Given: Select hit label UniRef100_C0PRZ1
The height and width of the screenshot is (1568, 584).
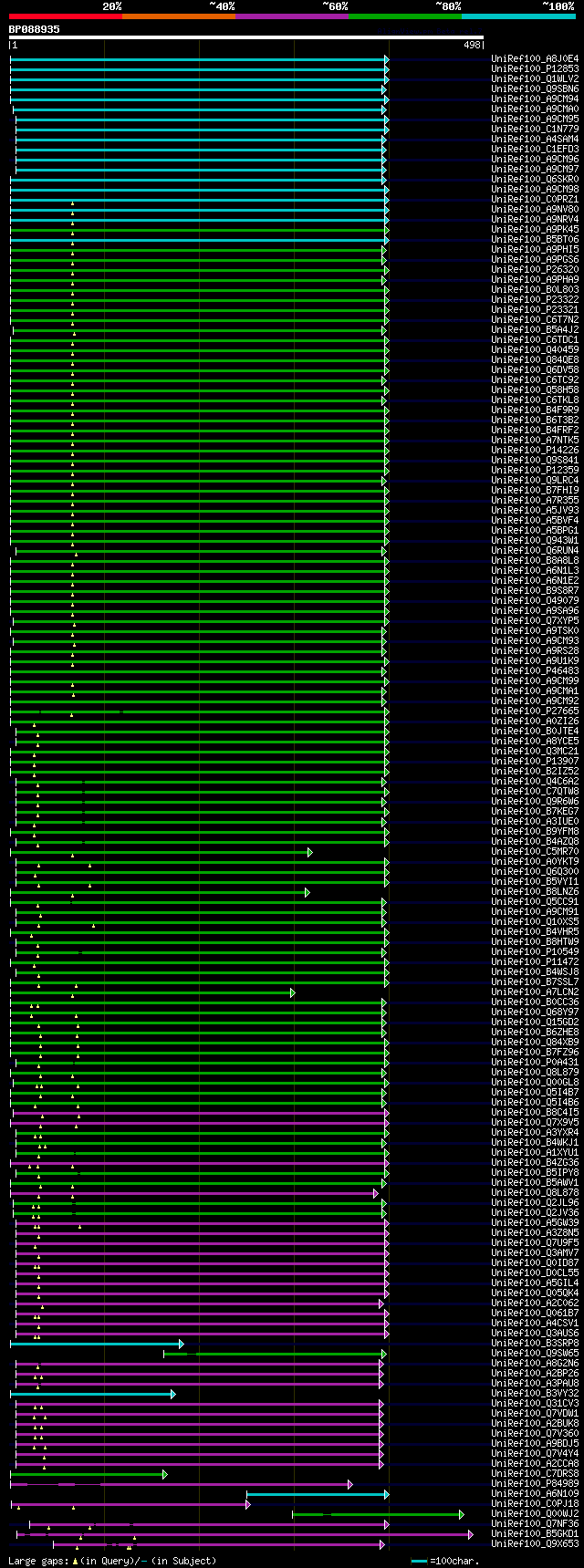Looking at the screenshot, I should [x=535, y=199].
